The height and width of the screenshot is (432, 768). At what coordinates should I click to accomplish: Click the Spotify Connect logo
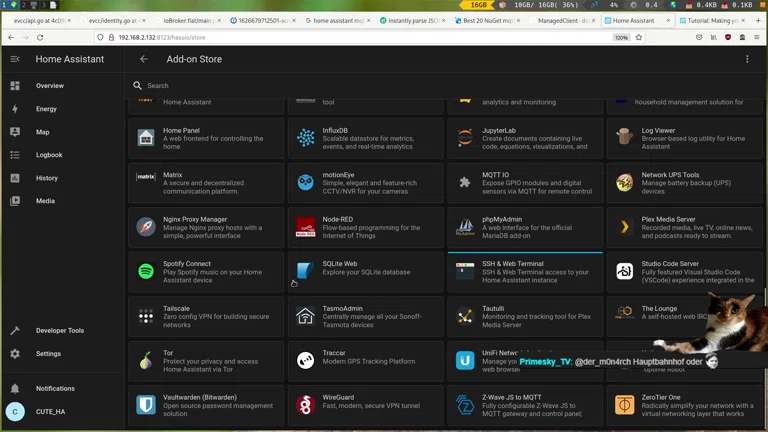click(146, 271)
